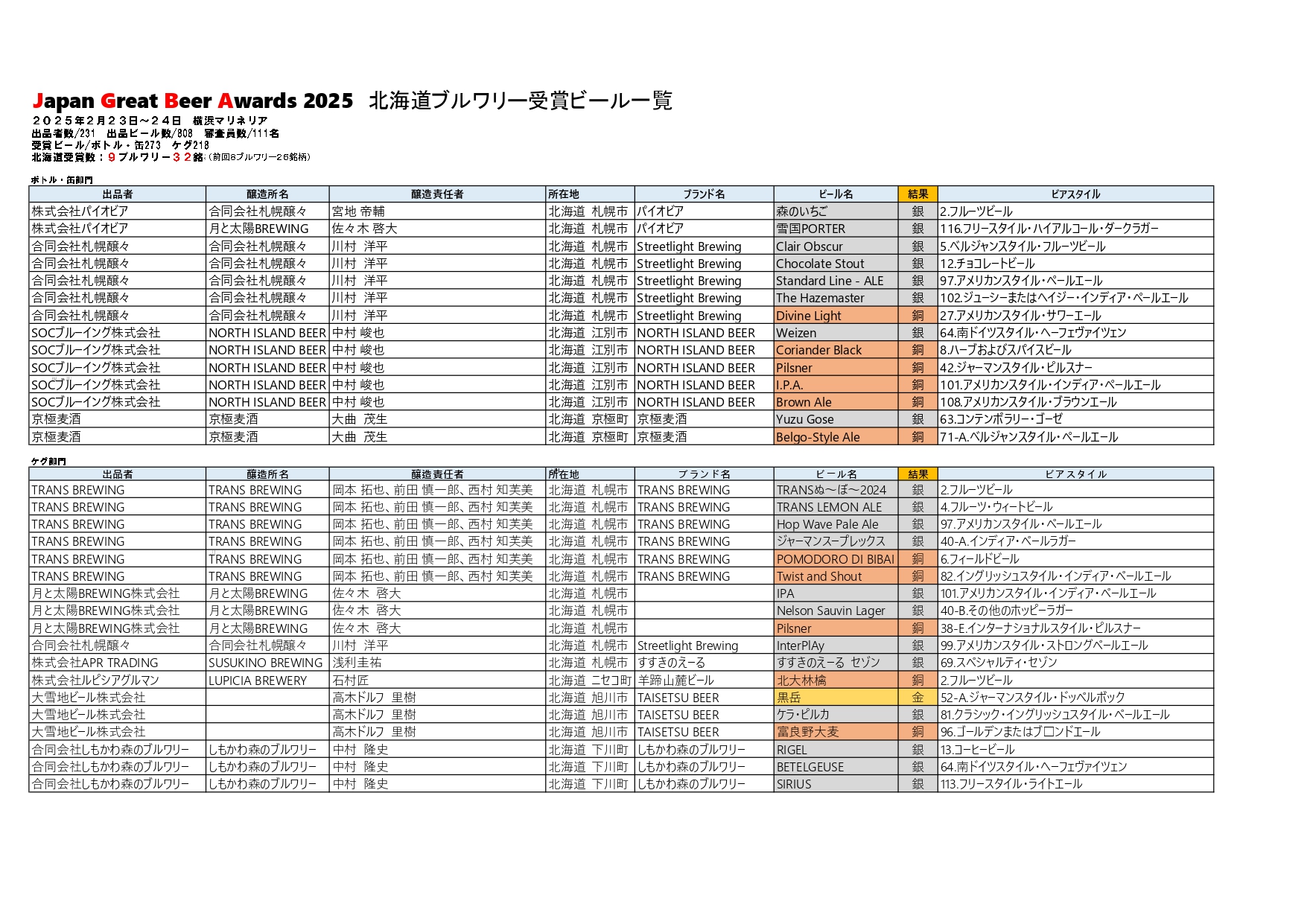Select the Clair Obscur cell
The width and height of the screenshot is (1307, 924).
(836, 246)
